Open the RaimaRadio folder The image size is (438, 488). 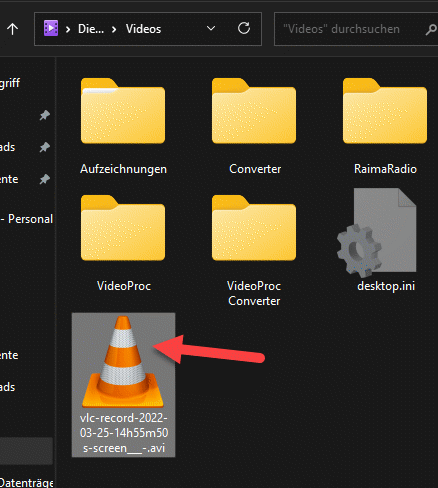385,111
